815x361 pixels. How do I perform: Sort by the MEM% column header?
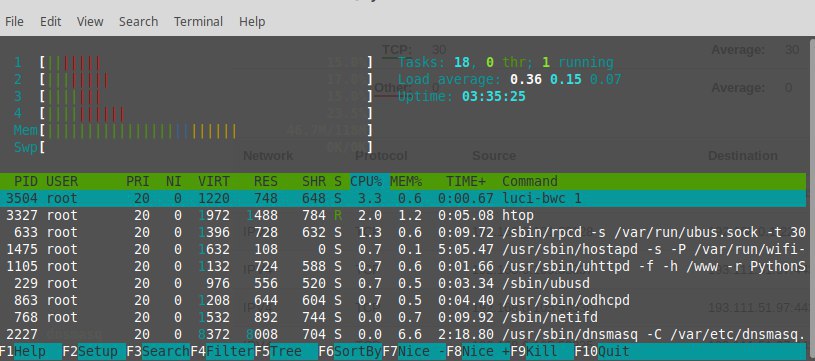tap(406, 181)
